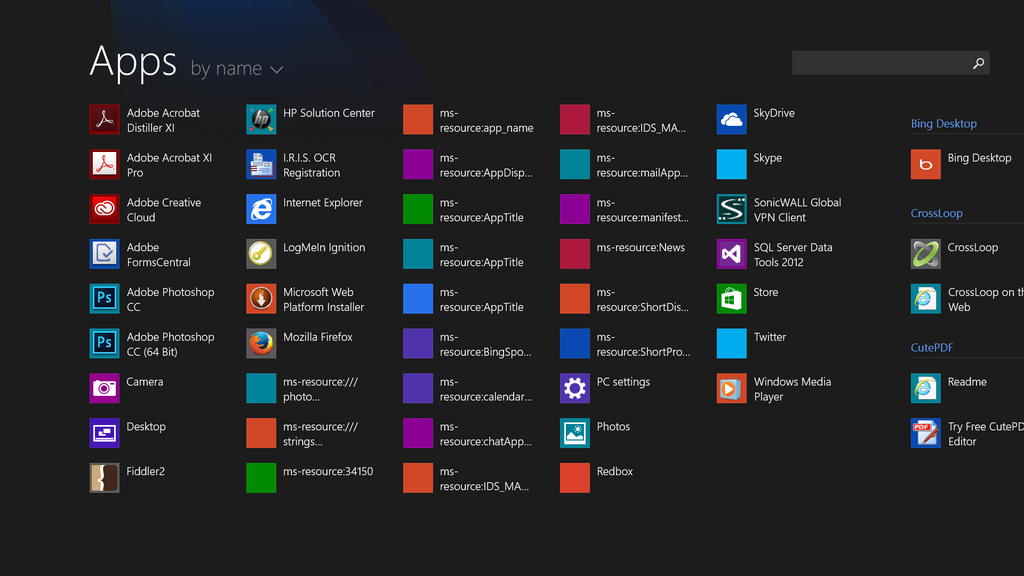Viewport: 1024px width, 576px height.
Task: Open the 'ms-resource:News' label
Action: [x=641, y=248]
